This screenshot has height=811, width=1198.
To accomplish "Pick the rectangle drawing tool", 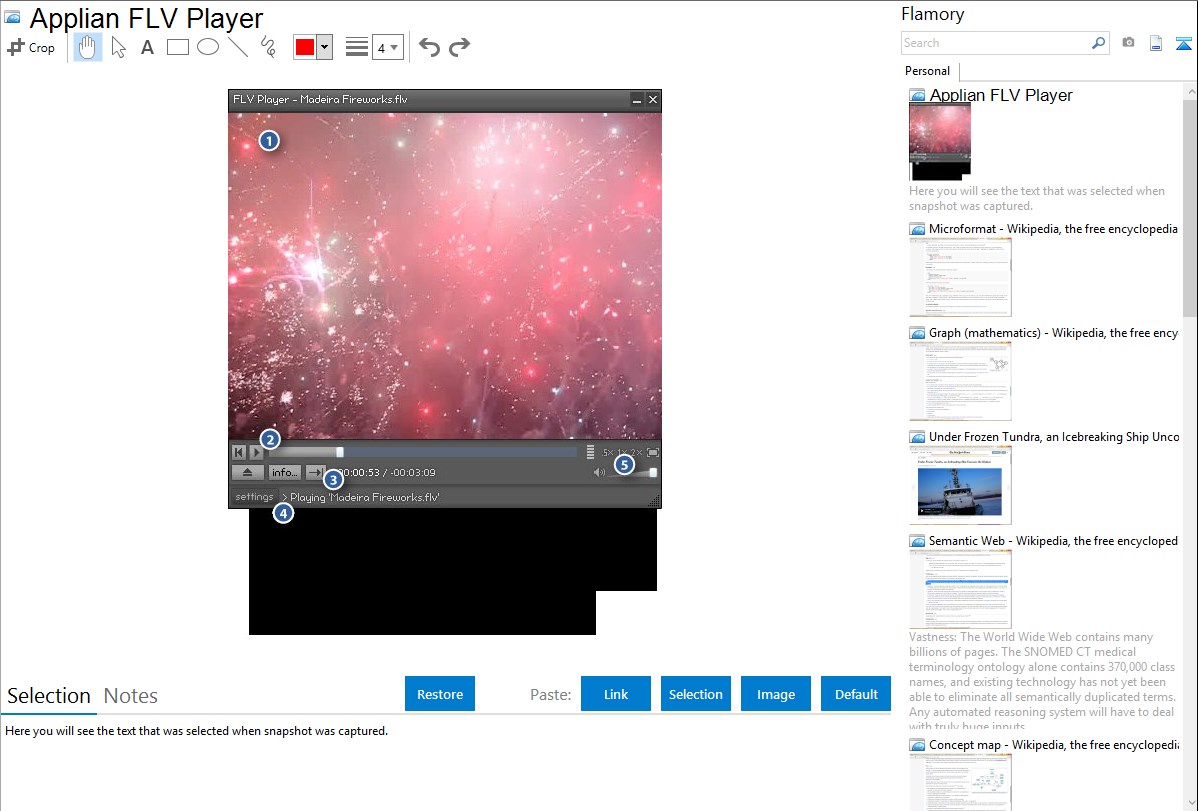I will click(177, 47).
